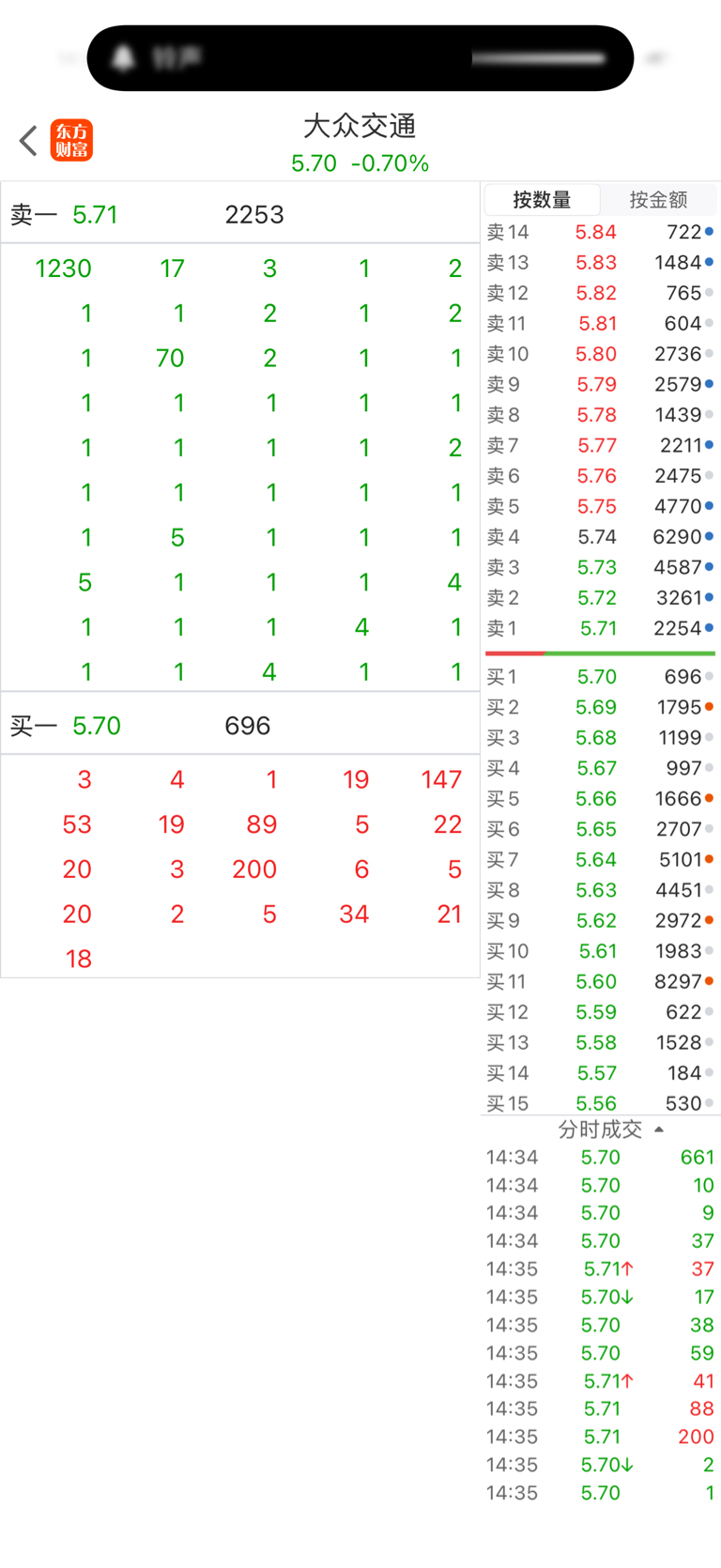
Task: Tap the orange dot beside 买7 5101
Action: 710,859
